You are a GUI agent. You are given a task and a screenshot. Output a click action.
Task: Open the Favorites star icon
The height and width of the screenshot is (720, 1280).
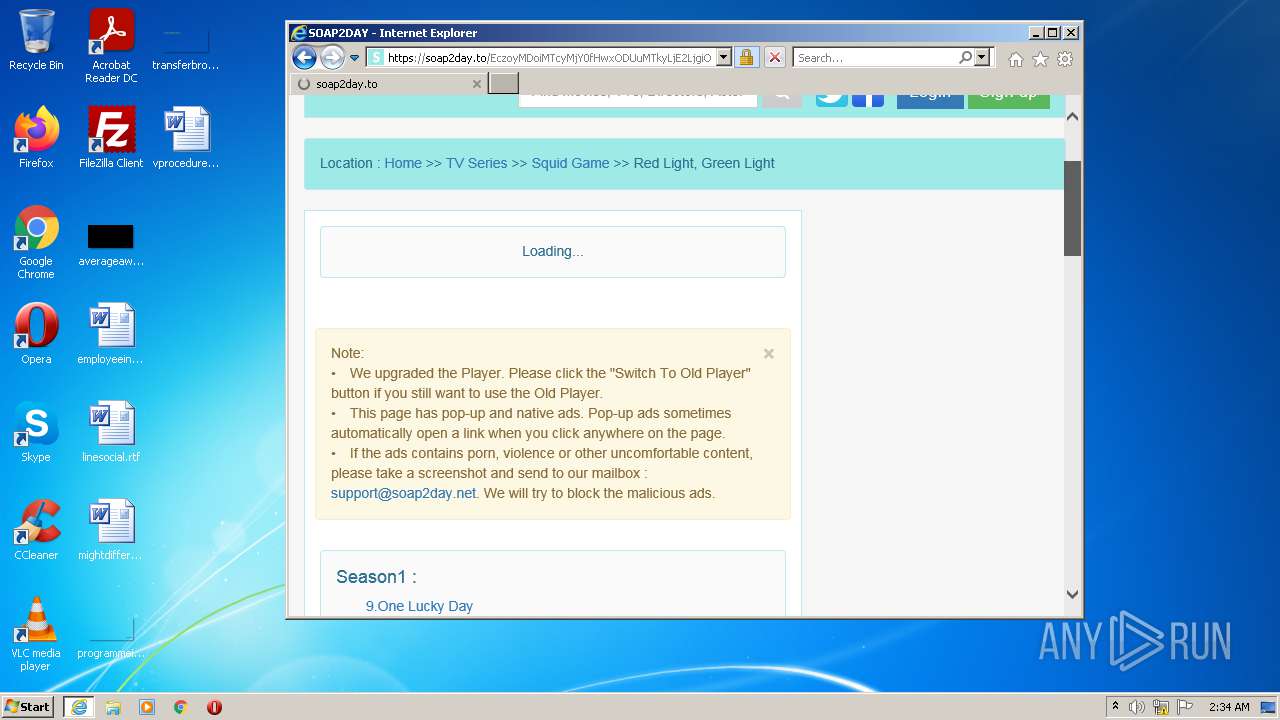pos(1040,59)
